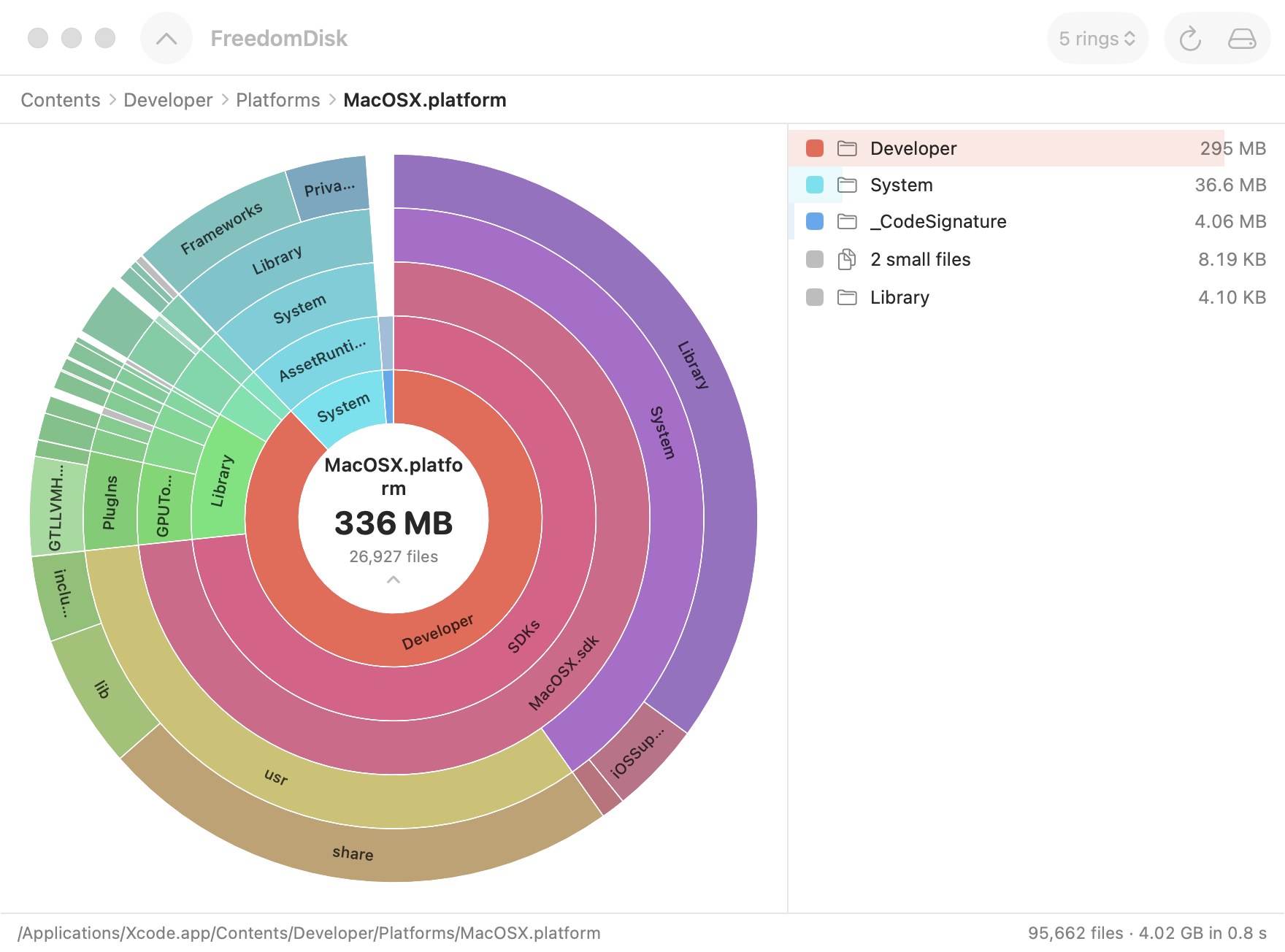Click the 95,662 files scan summary text

pyautogui.click(x=1147, y=933)
